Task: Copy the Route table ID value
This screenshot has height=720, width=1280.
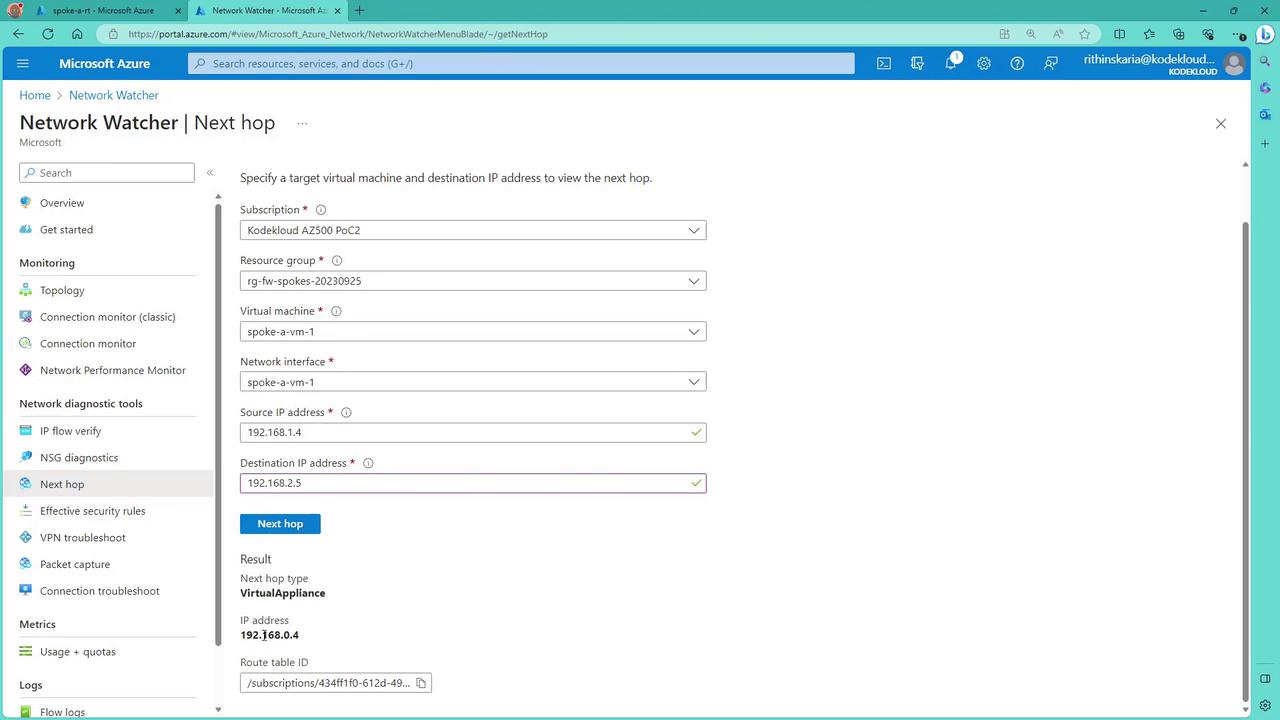Action: (x=421, y=683)
